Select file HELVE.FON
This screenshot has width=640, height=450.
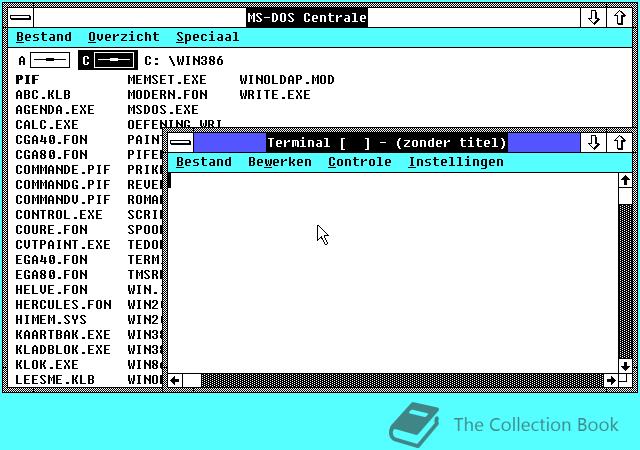pyautogui.click(x=51, y=290)
